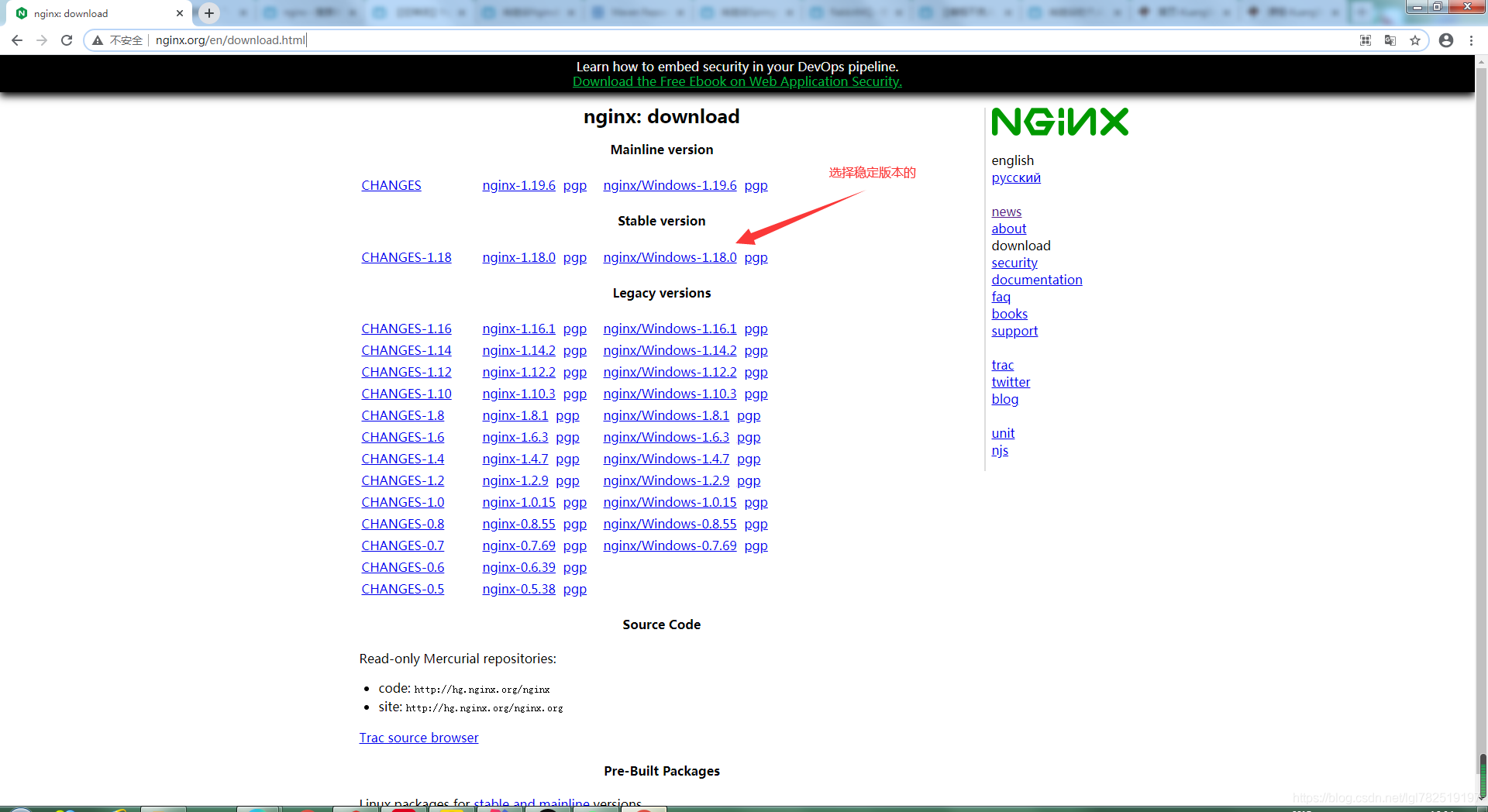Download nginx/Windows-1.19.6
1488x812 pixels.
pyautogui.click(x=670, y=185)
